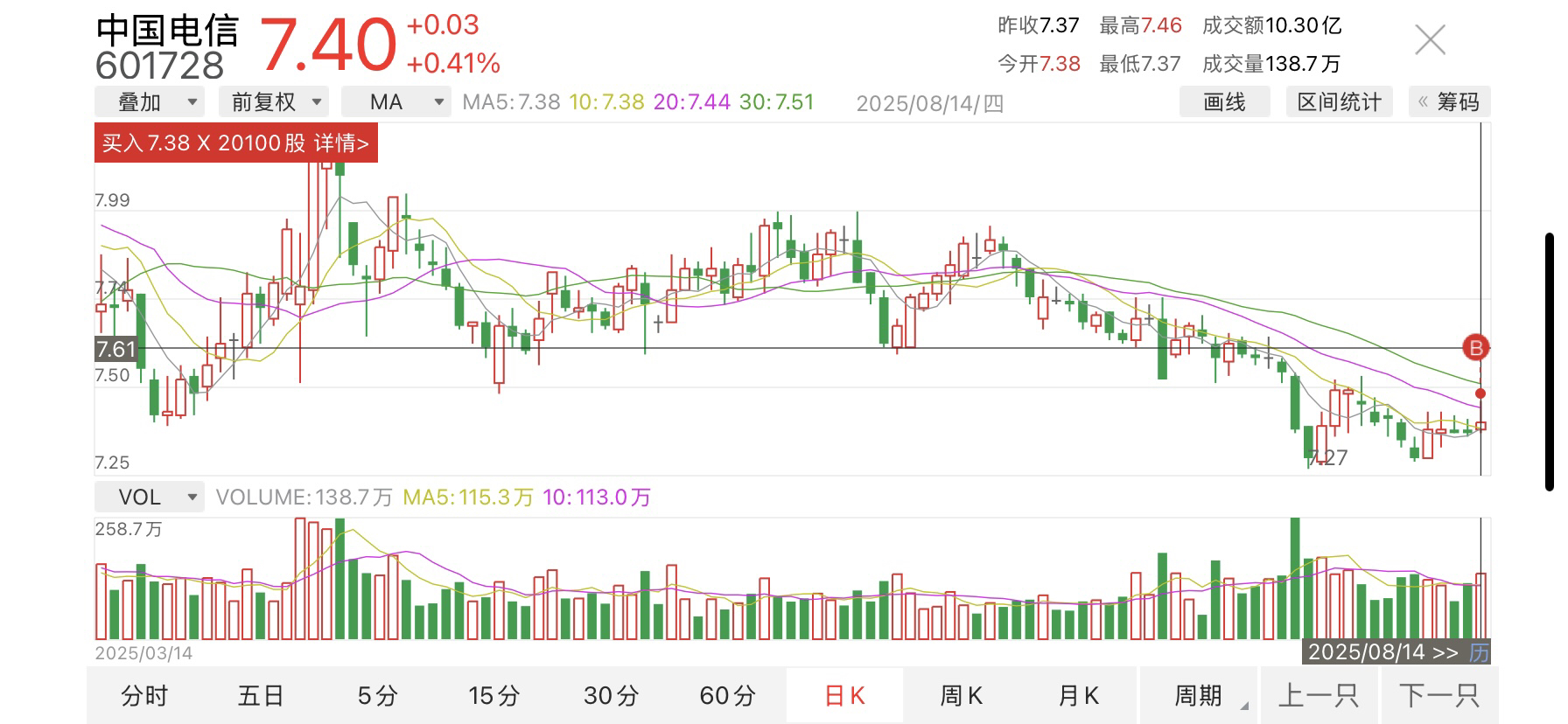Expand the 筹码 chips panel

click(1449, 102)
